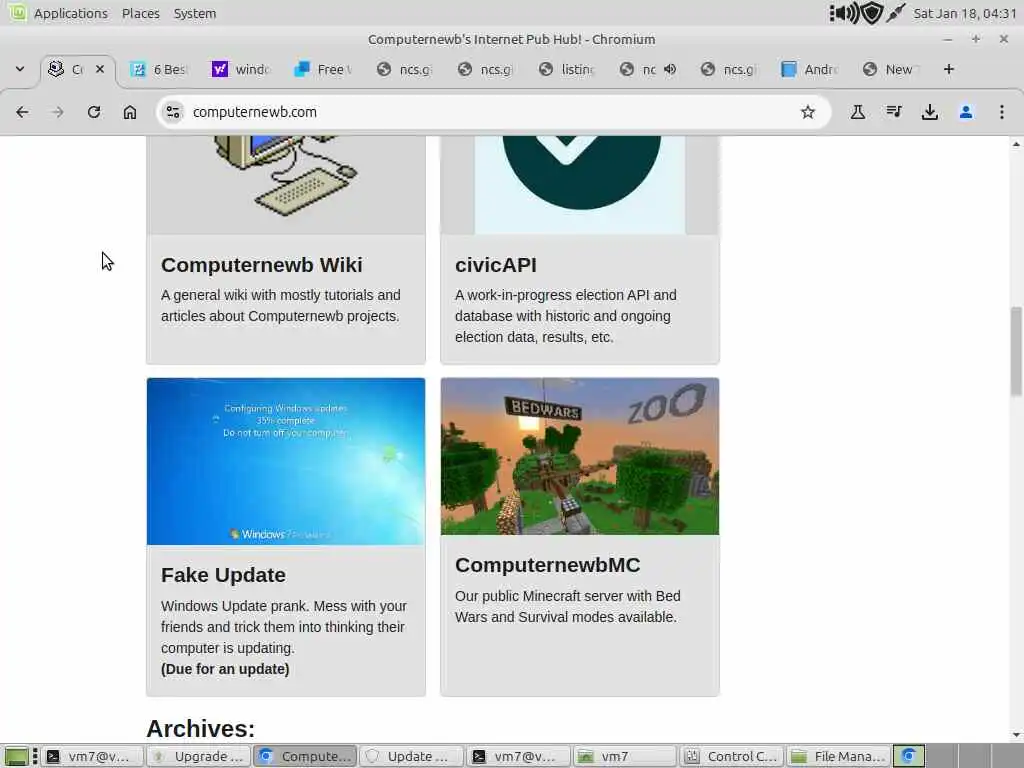
Task: Switch to the 'Andr' tab
Action: [x=808, y=69]
